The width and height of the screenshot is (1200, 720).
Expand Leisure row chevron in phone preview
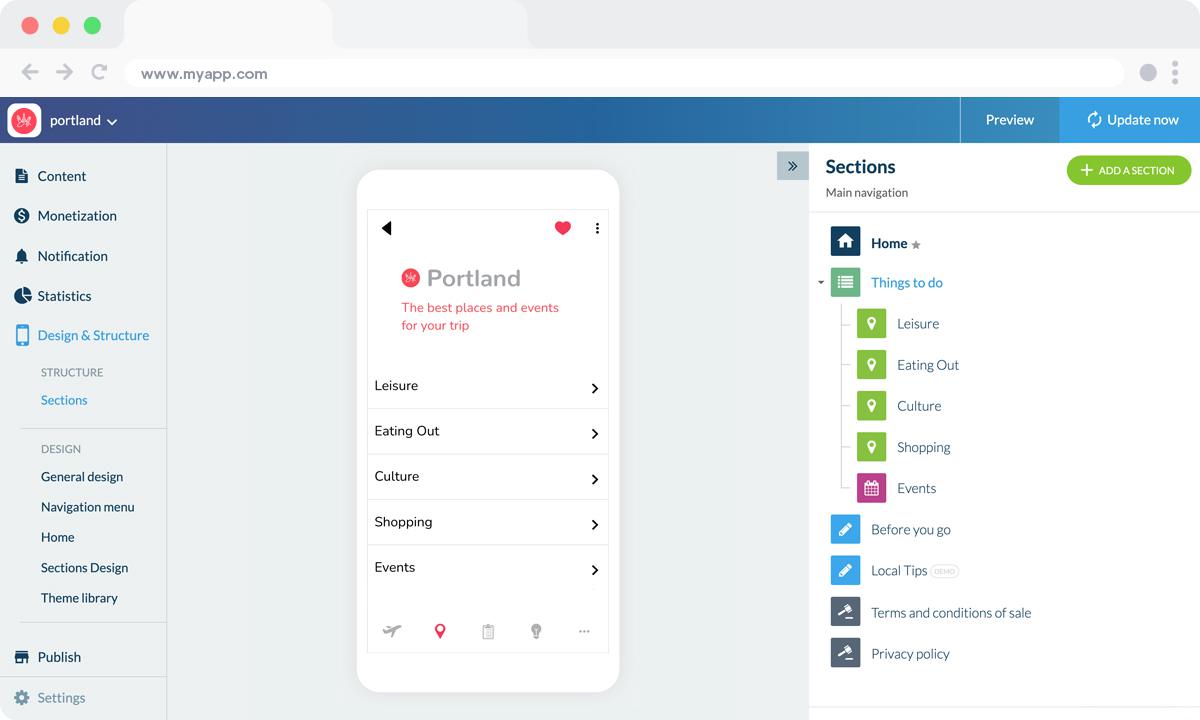coord(594,388)
